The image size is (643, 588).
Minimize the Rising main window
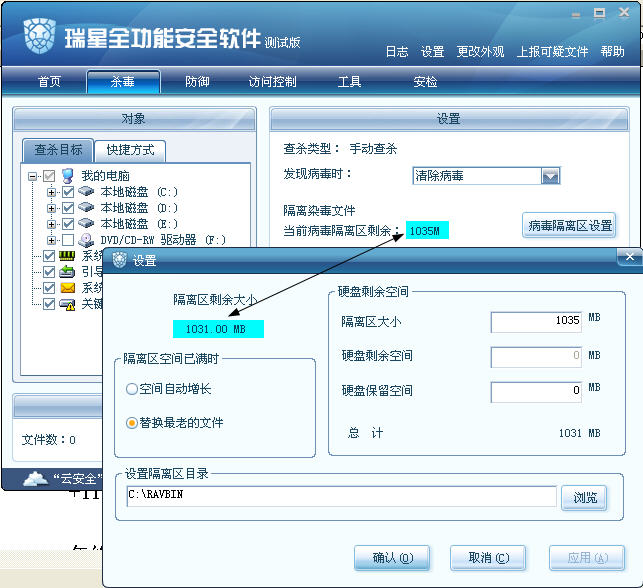(576, 15)
